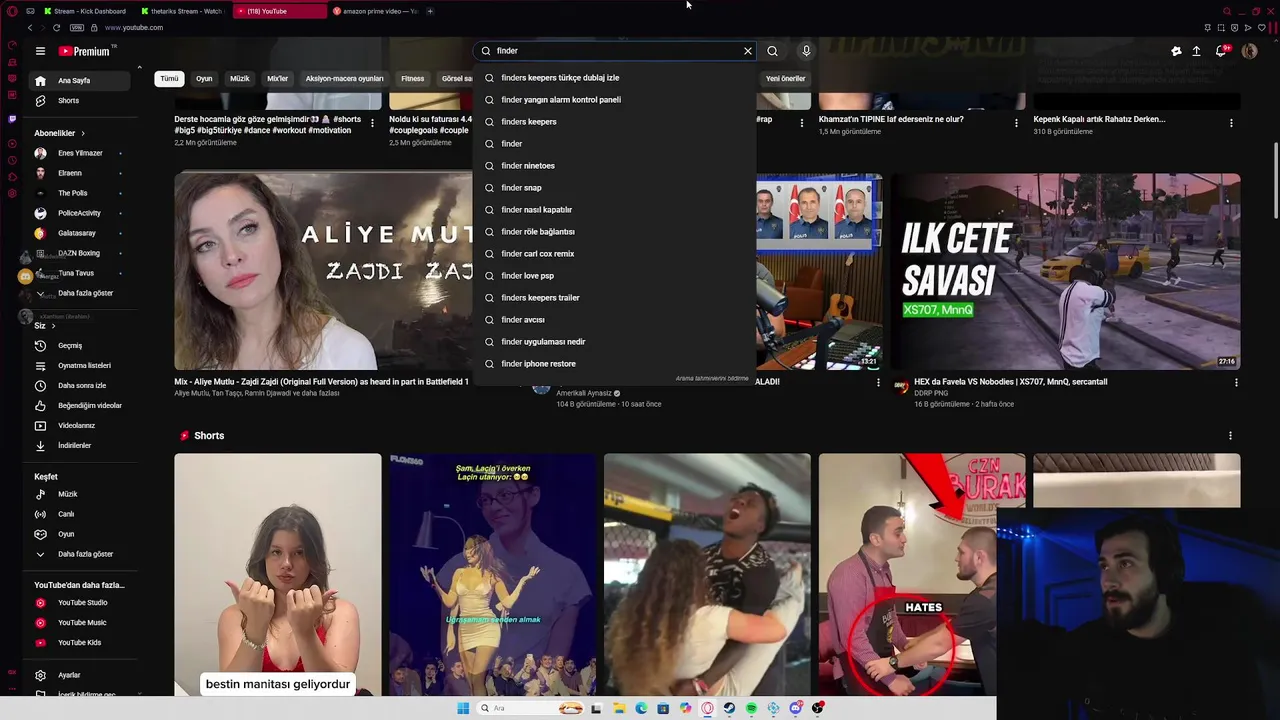The width and height of the screenshot is (1280, 720).
Task: Open Oyun under Keşfet
Action: 80,534
